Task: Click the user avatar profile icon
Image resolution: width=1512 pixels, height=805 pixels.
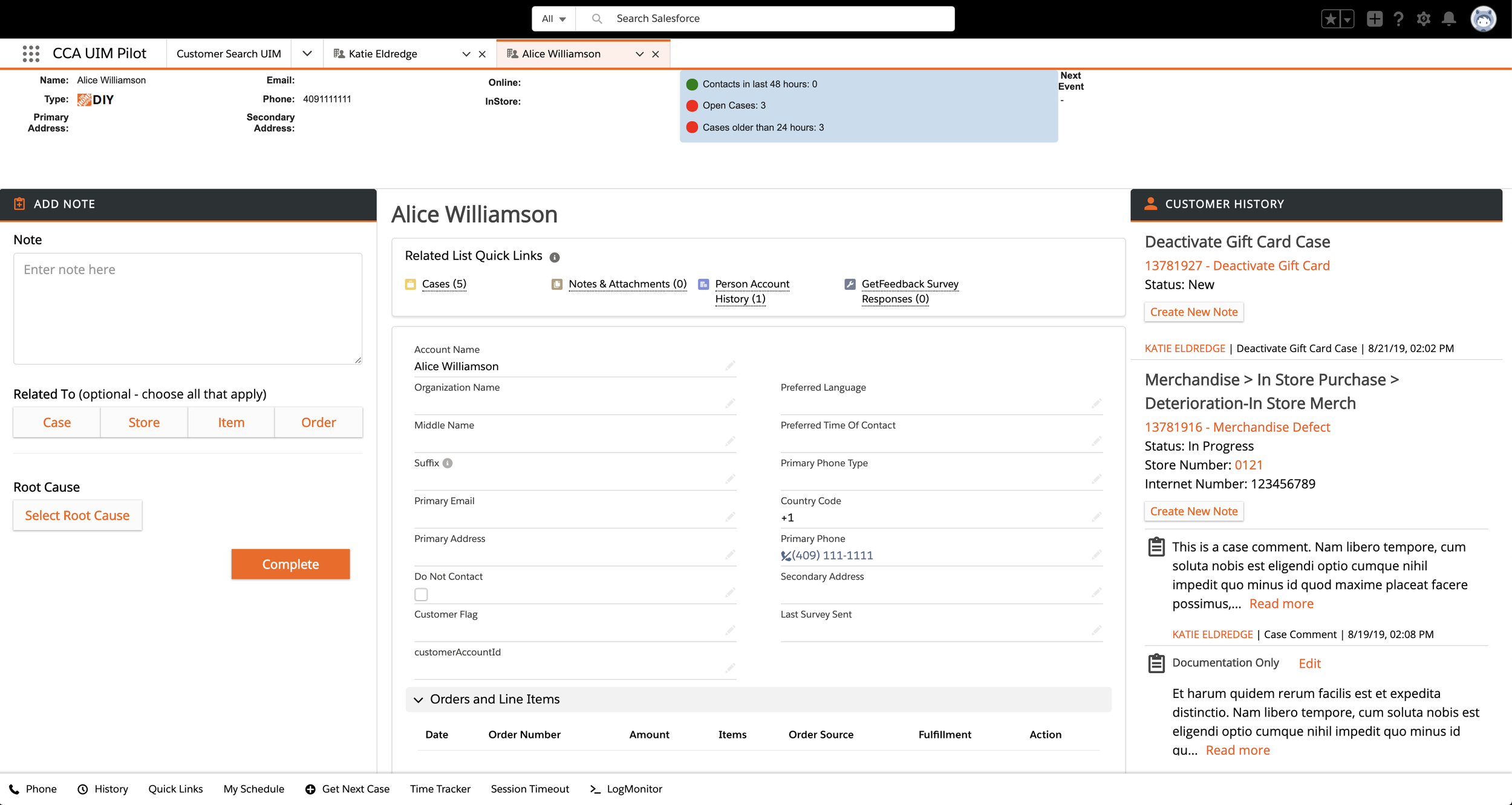Action: pos(1483,19)
